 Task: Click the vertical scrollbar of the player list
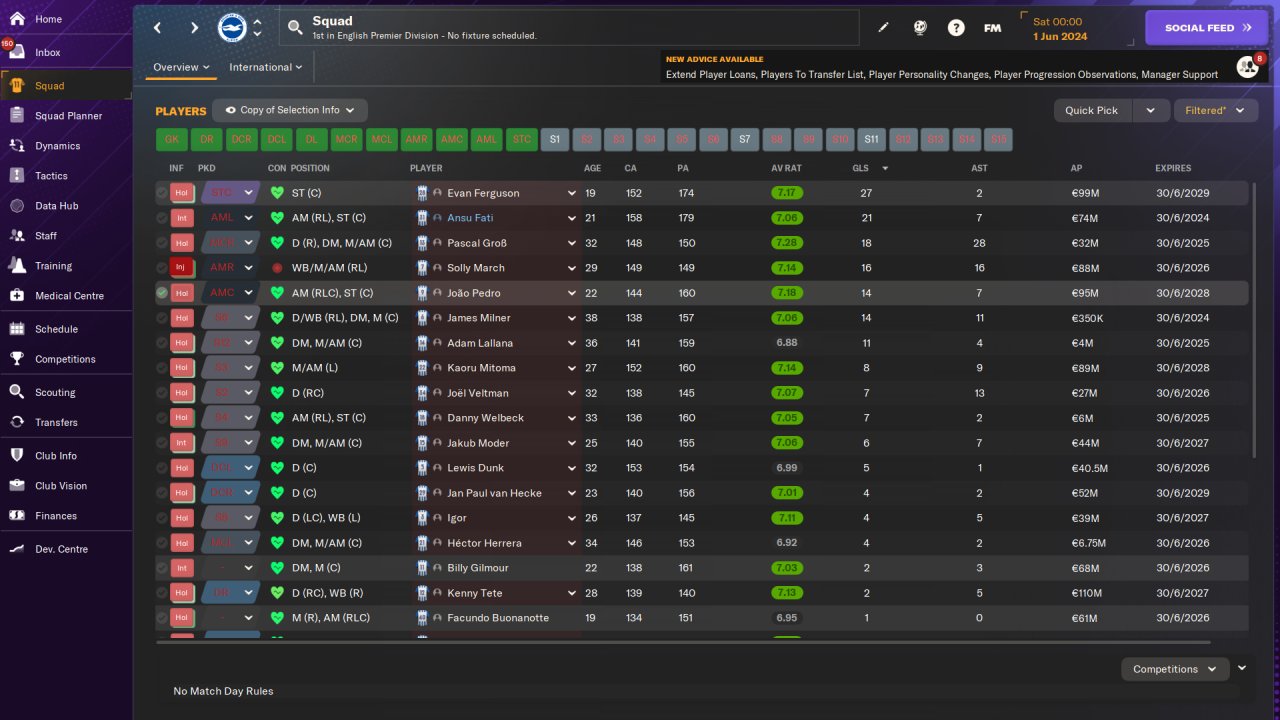(x=1253, y=320)
